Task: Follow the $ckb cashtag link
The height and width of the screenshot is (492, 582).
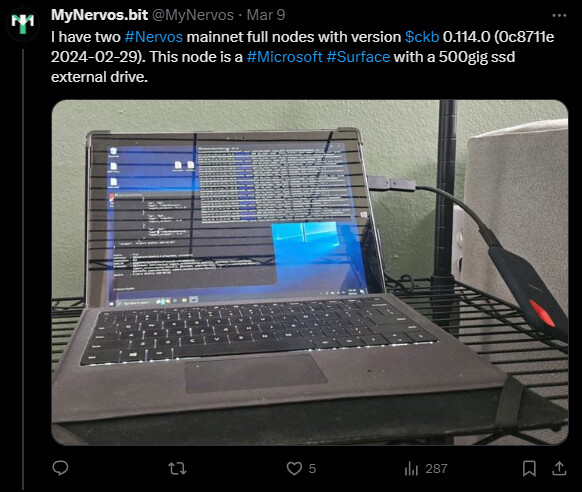Action: (x=422, y=37)
